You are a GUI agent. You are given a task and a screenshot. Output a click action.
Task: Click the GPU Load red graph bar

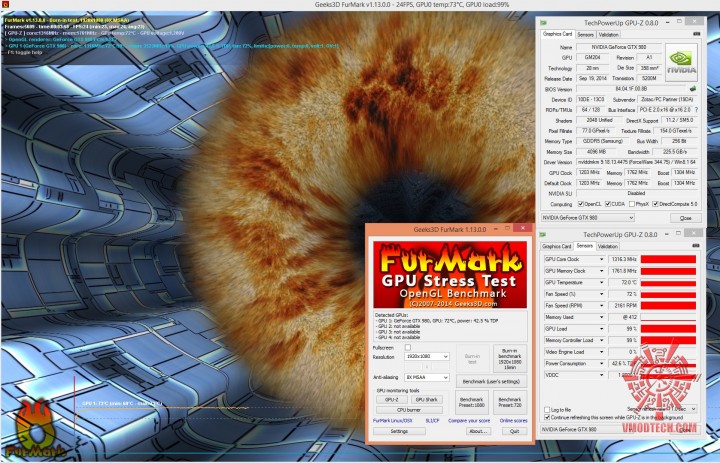(x=668, y=329)
